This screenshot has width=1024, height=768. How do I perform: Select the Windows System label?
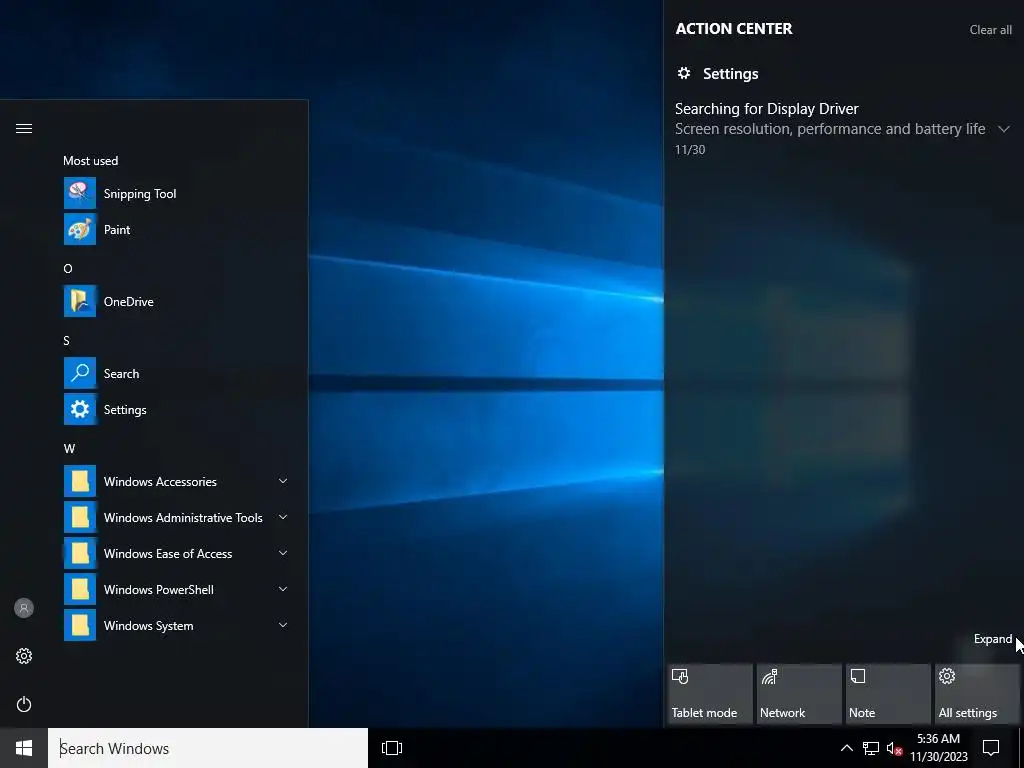click(x=148, y=626)
